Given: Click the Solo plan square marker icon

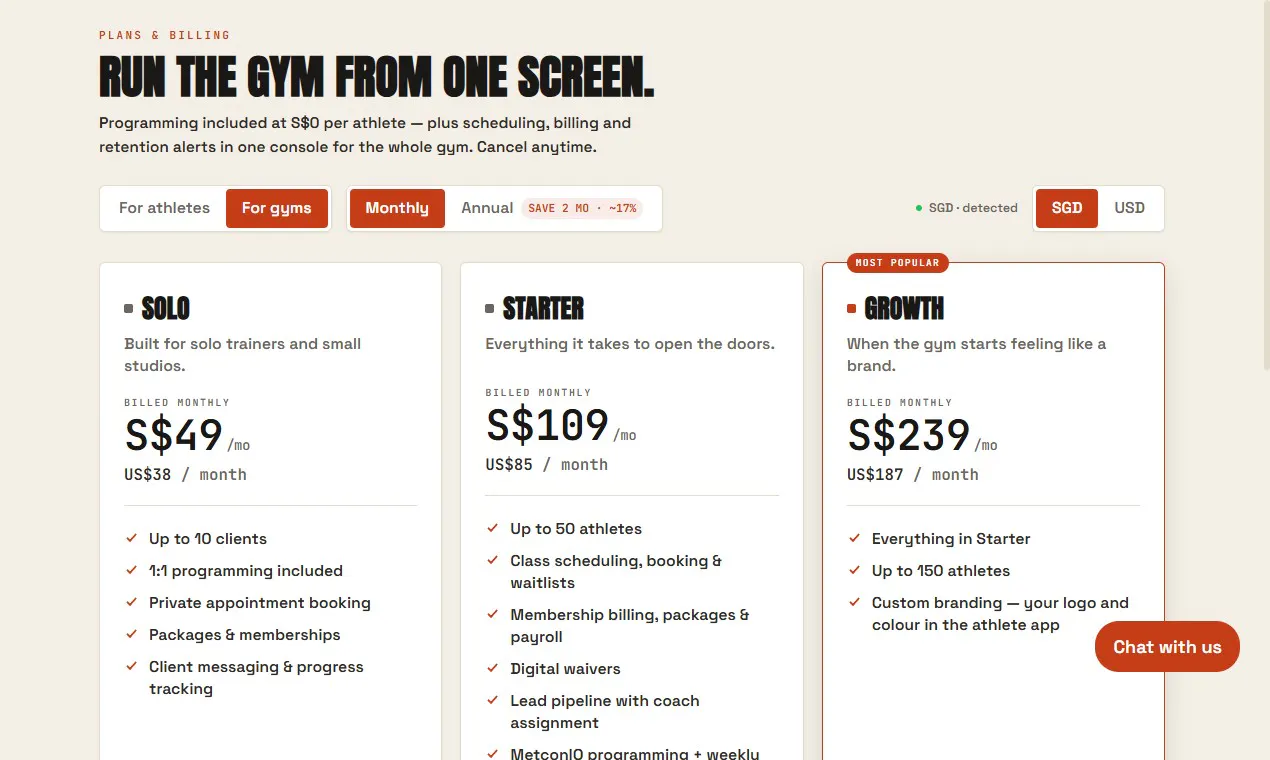Looking at the screenshot, I should click(x=129, y=308).
